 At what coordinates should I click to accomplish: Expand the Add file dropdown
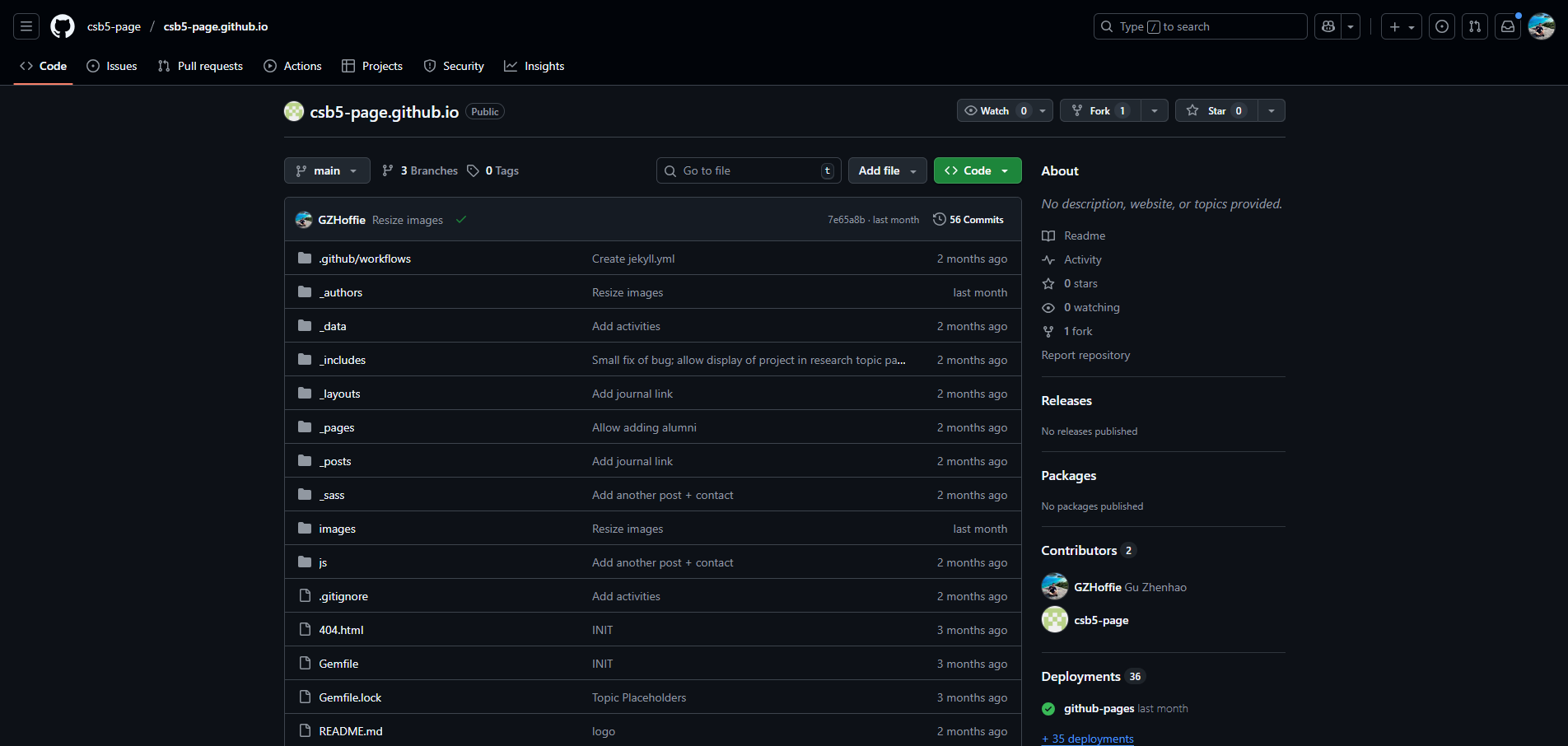point(887,170)
